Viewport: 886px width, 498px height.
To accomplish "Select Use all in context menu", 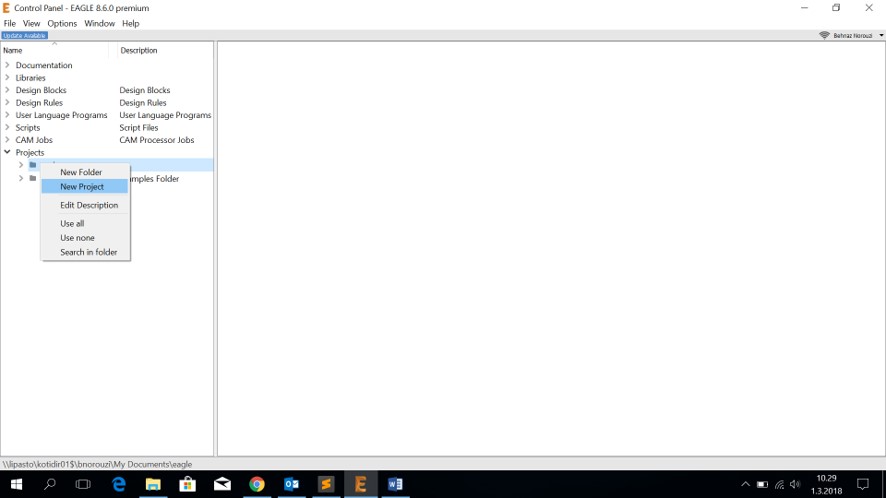I will tap(85, 223).
